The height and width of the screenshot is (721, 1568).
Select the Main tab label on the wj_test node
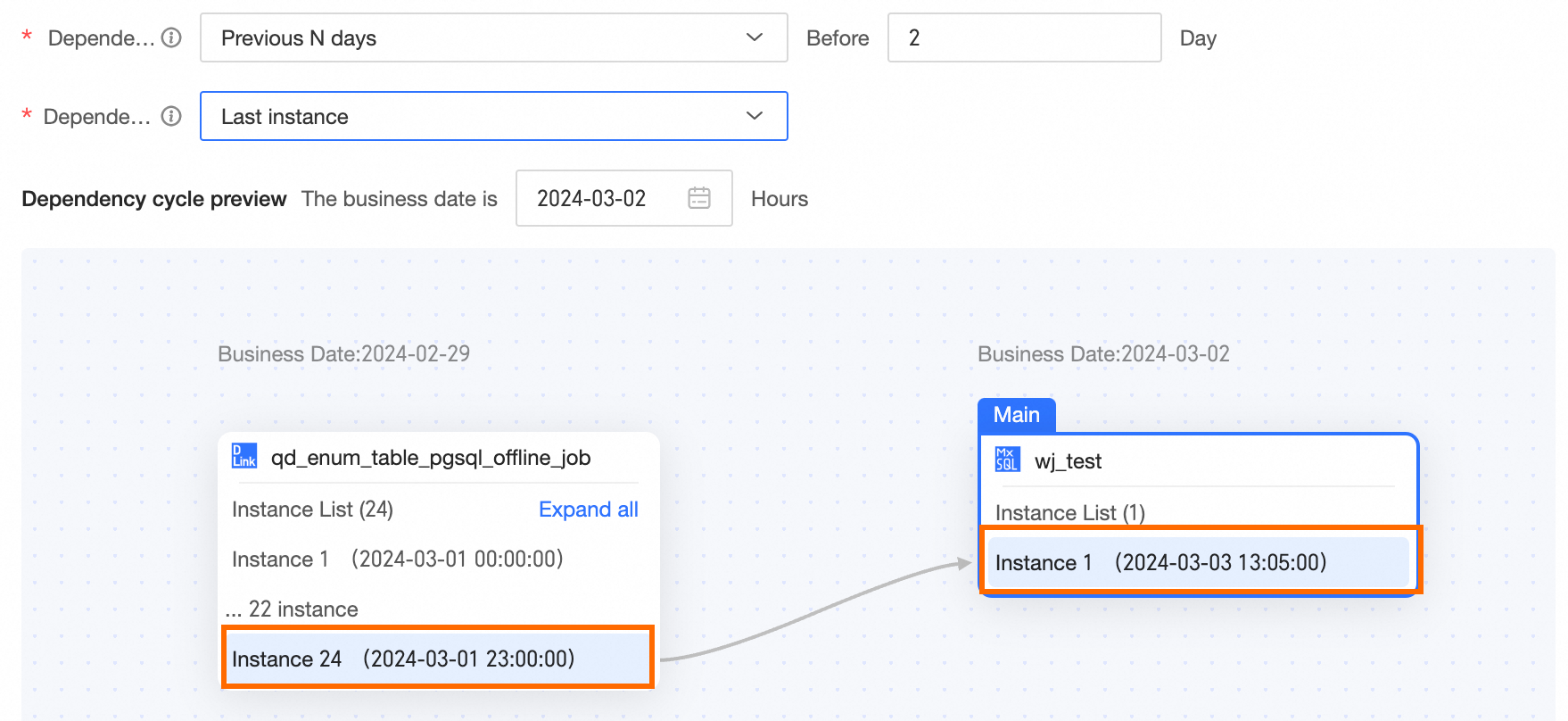click(1016, 415)
